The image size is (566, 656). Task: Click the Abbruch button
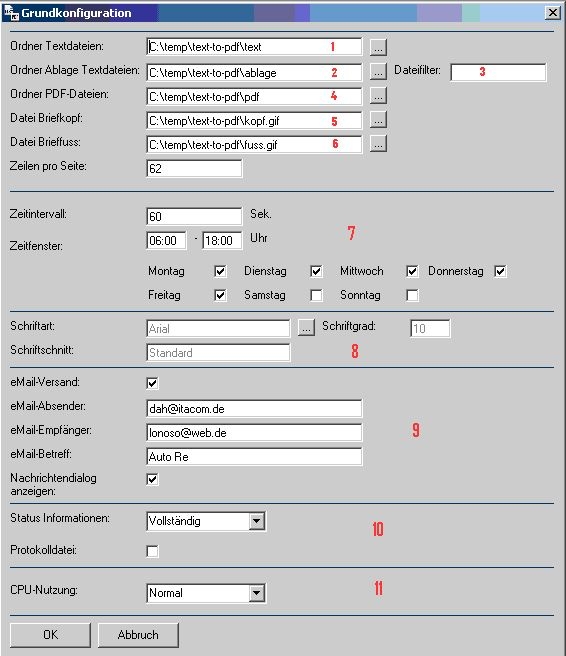pyautogui.click(x=138, y=635)
